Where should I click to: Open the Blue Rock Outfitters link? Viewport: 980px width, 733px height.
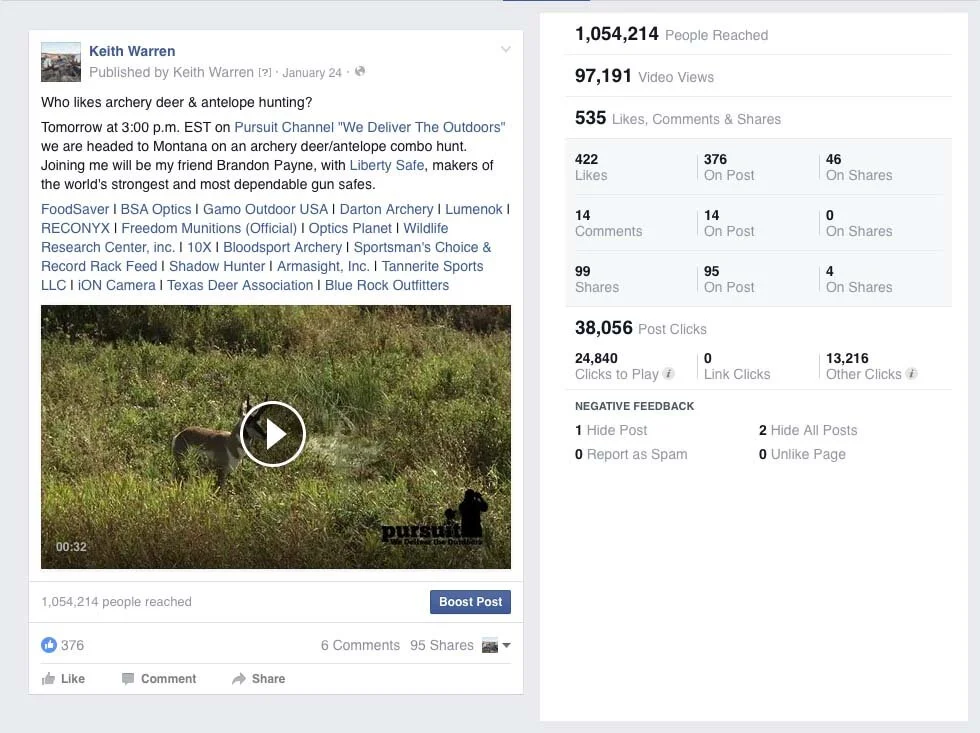(x=387, y=286)
